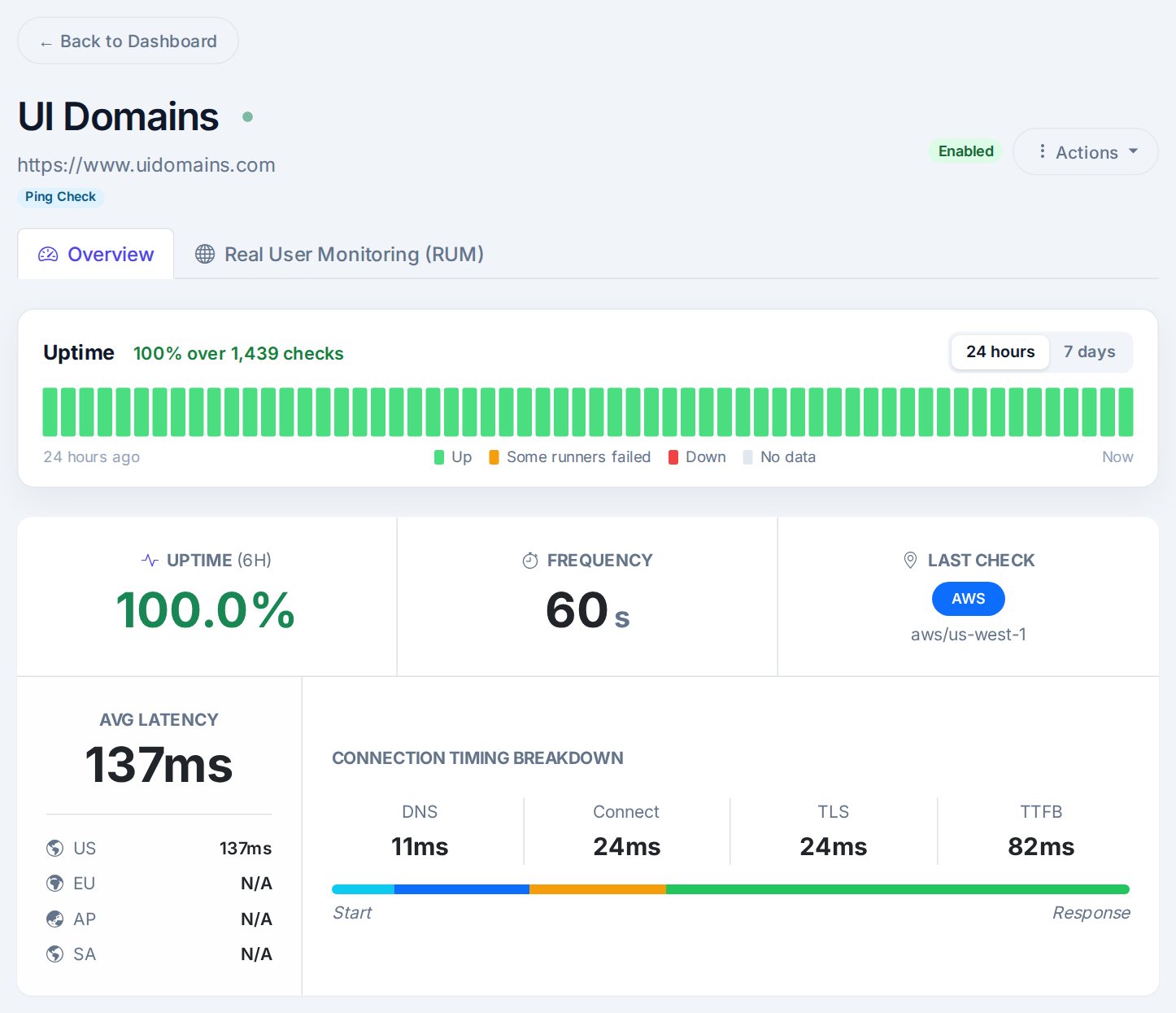Image resolution: width=1176 pixels, height=1013 pixels.
Task: Click the Frequency stopwatch icon
Action: pos(530,560)
